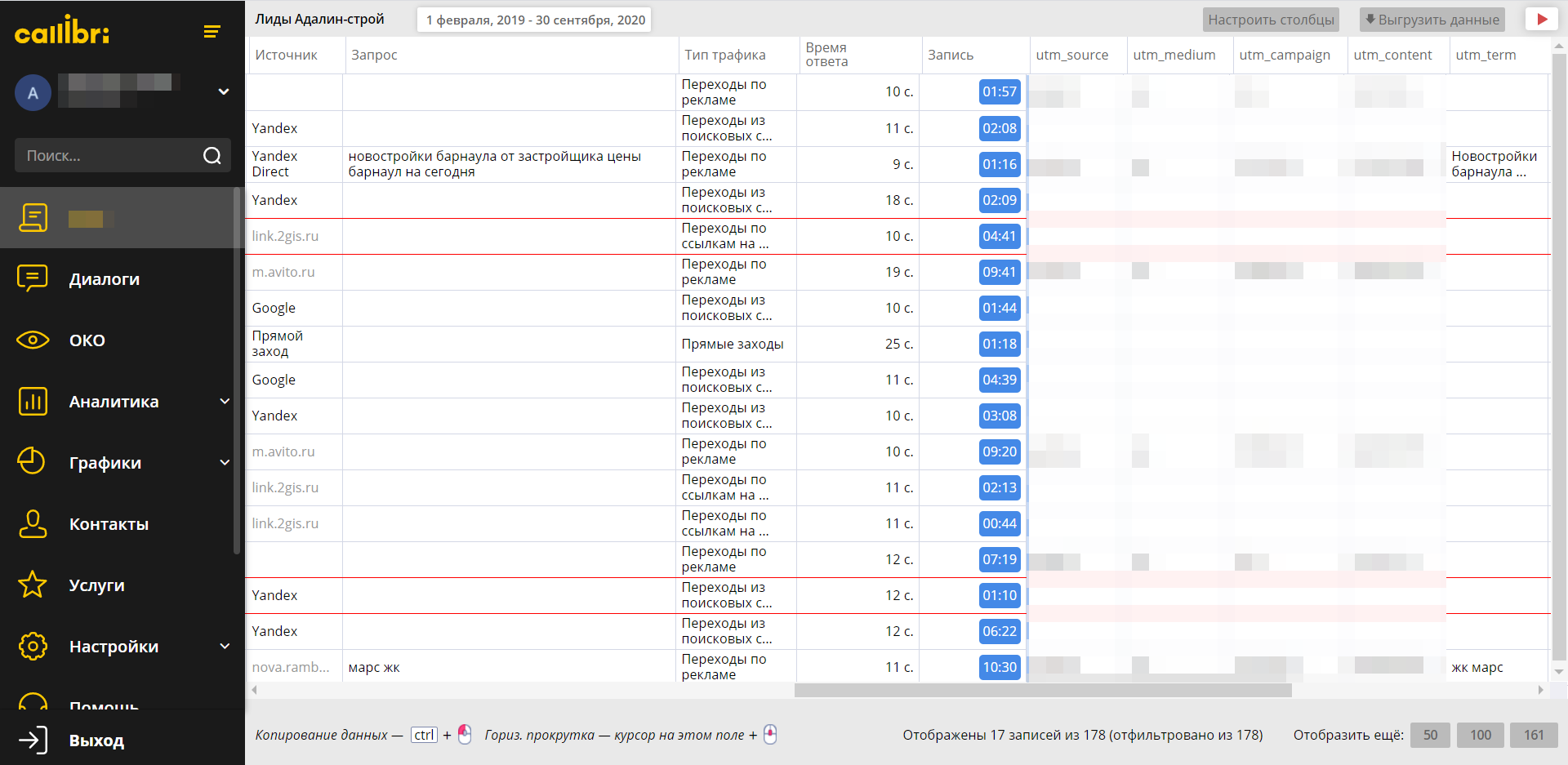The image size is (1568, 765).
Task: Select the Выход menu item
Action: (96, 741)
